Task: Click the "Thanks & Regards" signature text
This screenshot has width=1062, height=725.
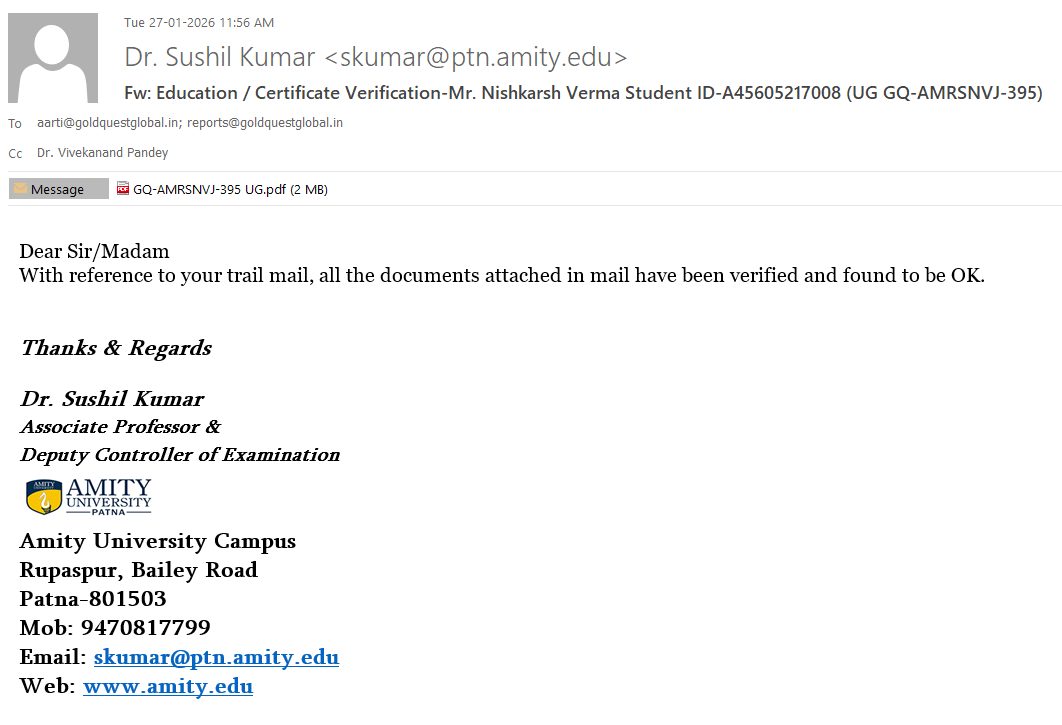Action: (116, 348)
